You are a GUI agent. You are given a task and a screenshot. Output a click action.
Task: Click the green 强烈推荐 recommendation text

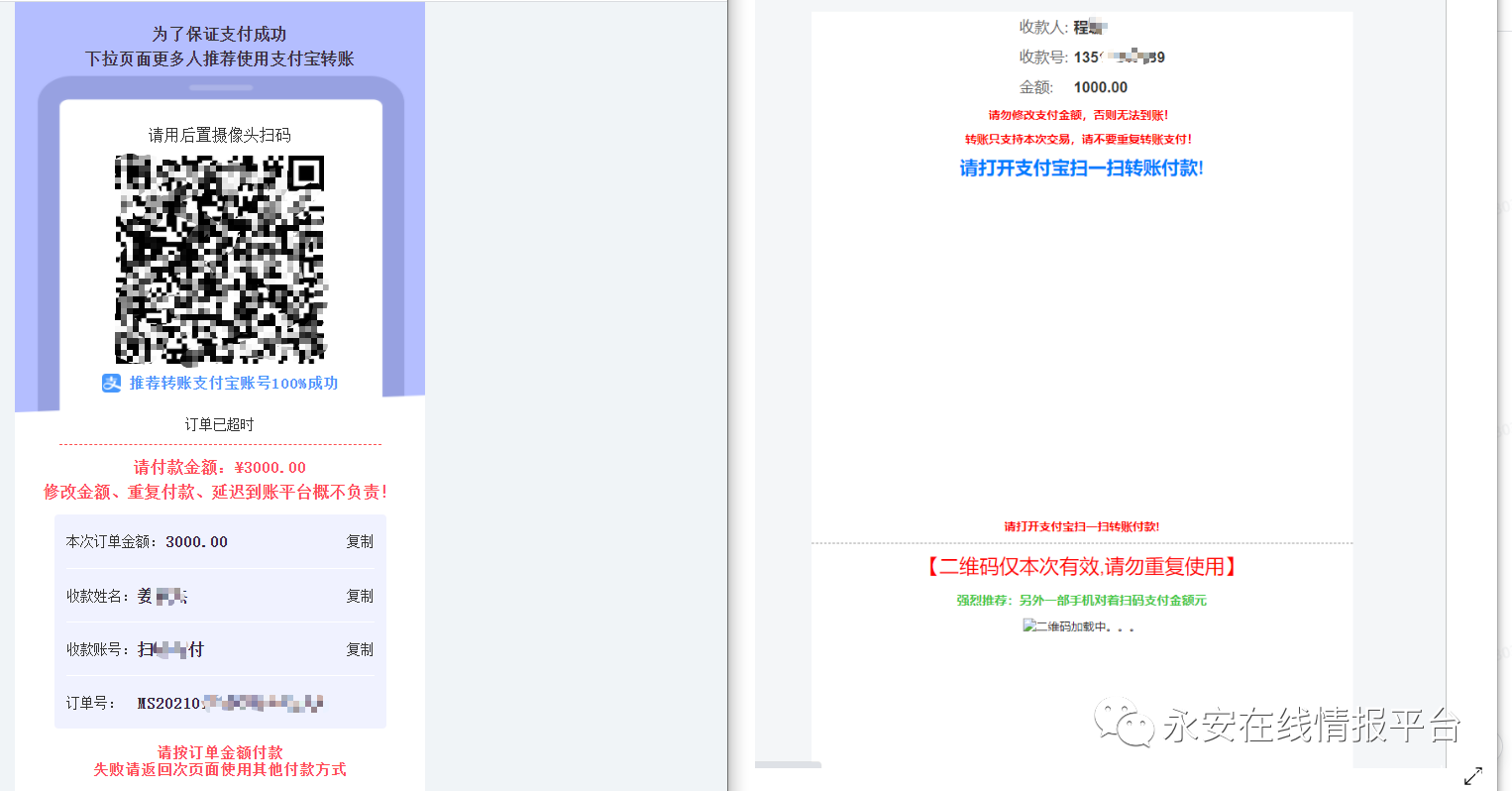pyautogui.click(x=1081, y=601)
